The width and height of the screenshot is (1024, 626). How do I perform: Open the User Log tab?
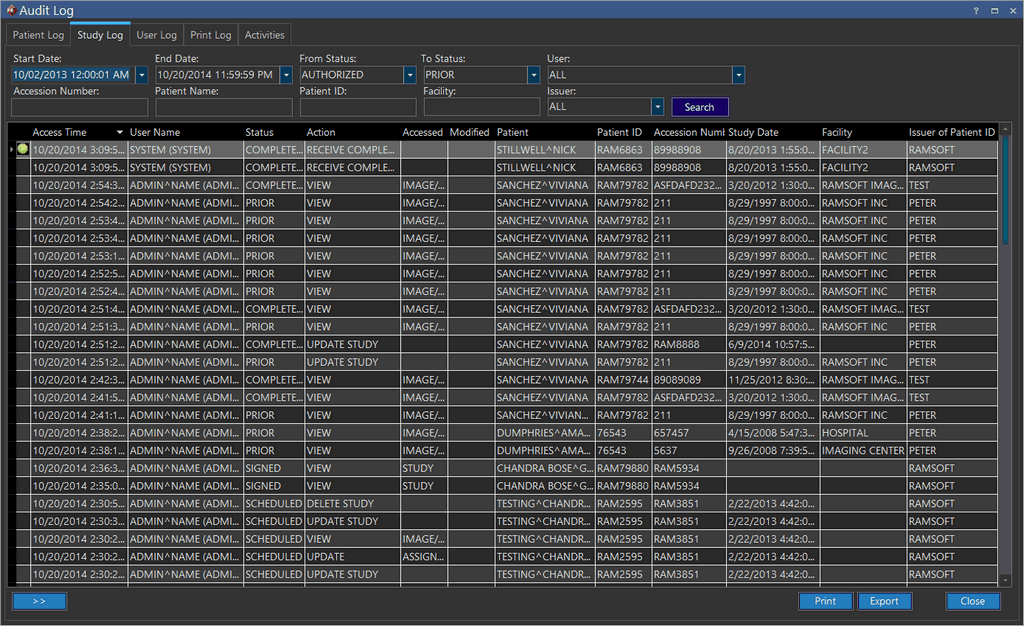coord(156,35)
